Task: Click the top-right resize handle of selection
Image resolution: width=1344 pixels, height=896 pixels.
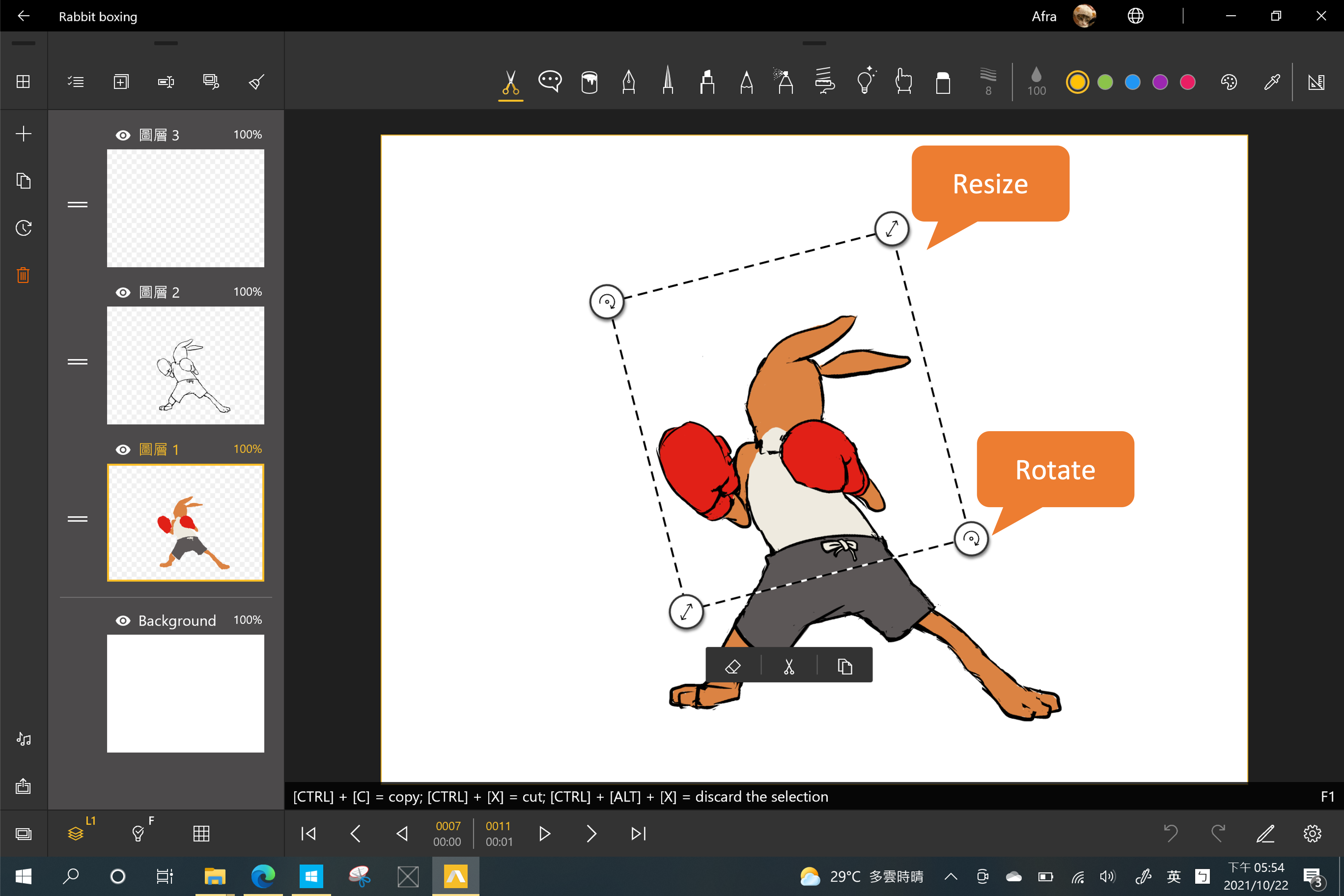Action: click(x=891, y=228)
